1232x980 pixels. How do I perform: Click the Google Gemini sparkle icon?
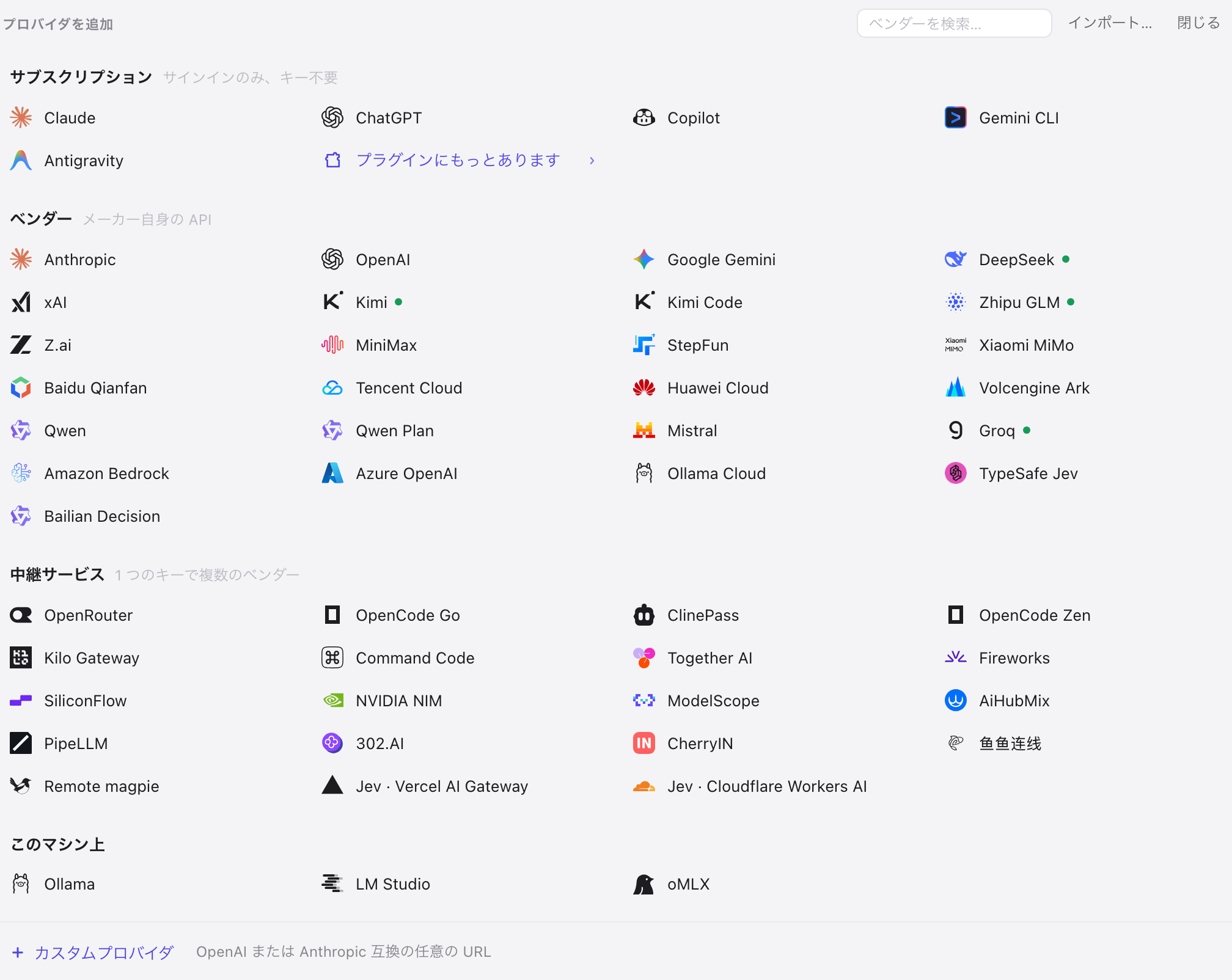click(644, 259)
